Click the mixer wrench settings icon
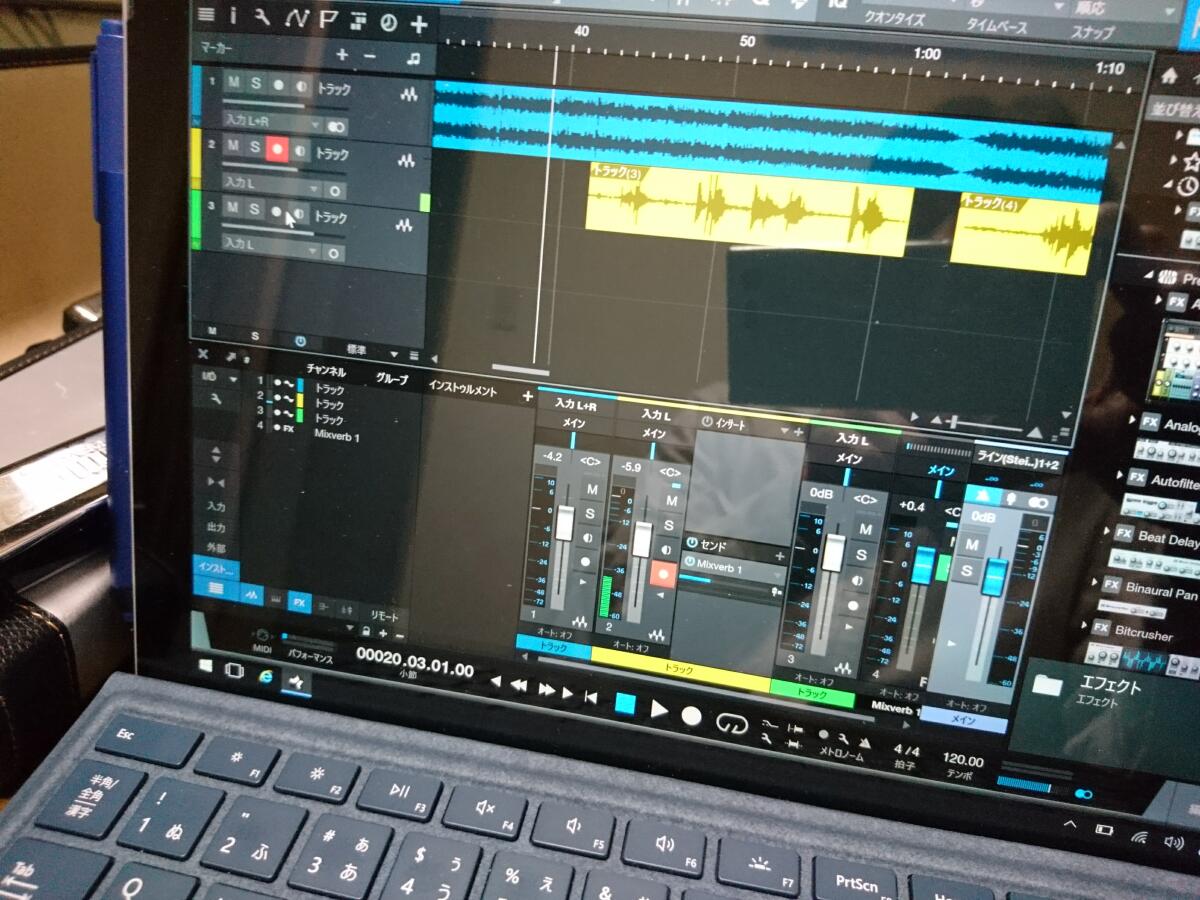 [215, 399]
